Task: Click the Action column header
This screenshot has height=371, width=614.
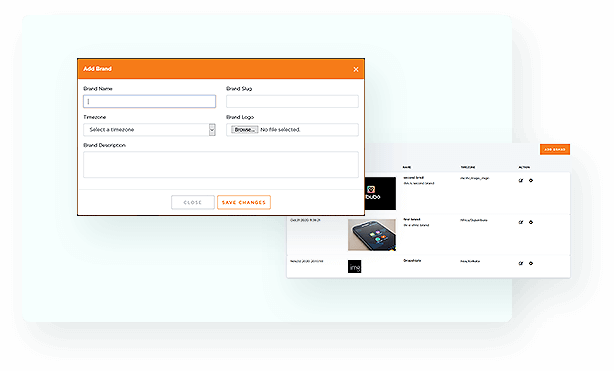Action: (524, 167)
